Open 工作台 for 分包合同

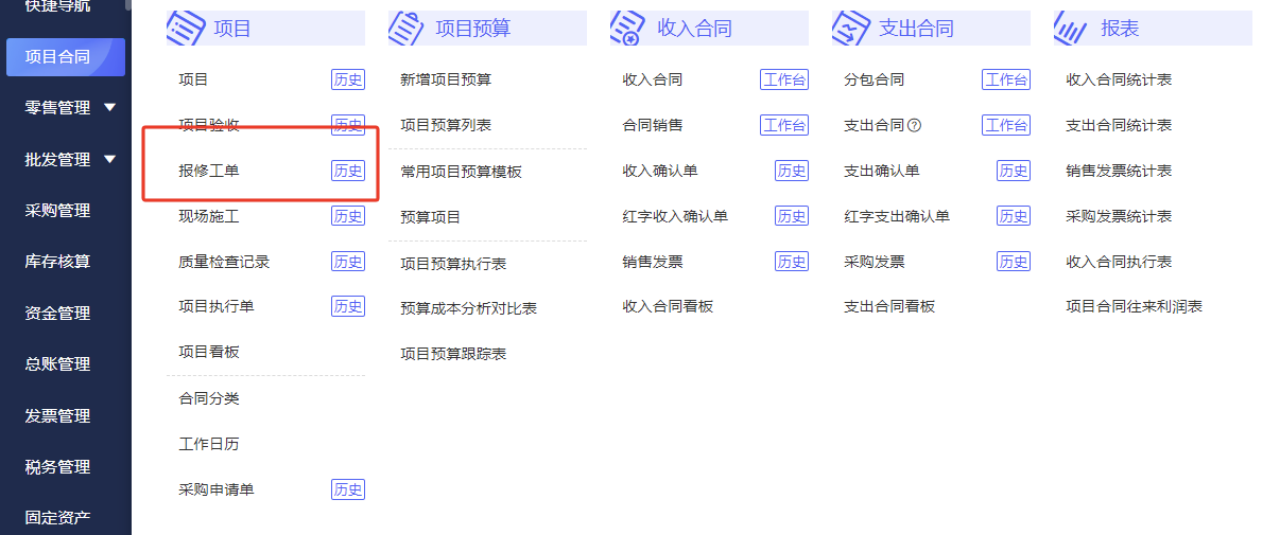[1006, 80]
